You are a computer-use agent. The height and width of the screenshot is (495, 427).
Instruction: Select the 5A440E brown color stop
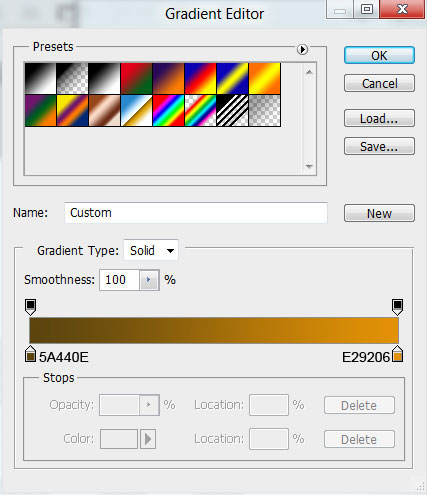(x=30, y=354)
